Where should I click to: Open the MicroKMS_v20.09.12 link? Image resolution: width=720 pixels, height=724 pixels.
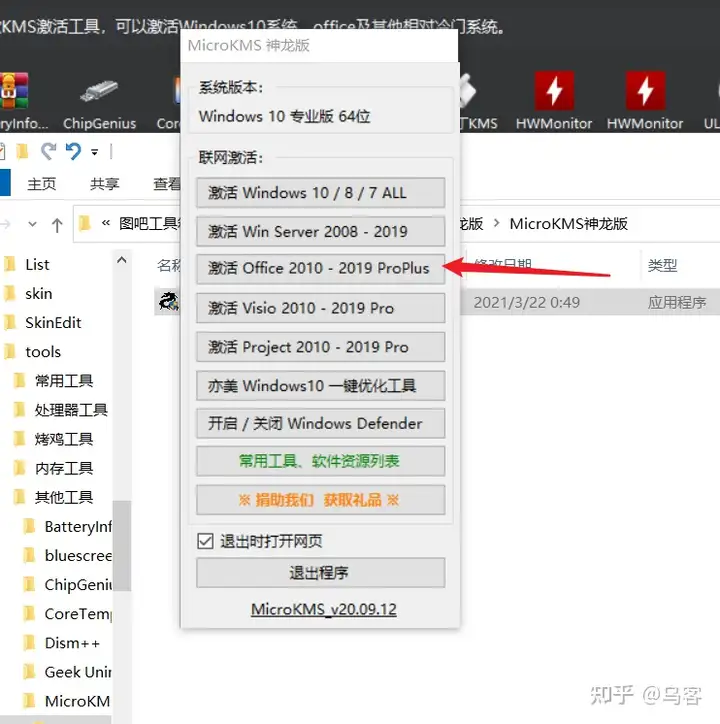pyautogui.click(x=324, y=609)
